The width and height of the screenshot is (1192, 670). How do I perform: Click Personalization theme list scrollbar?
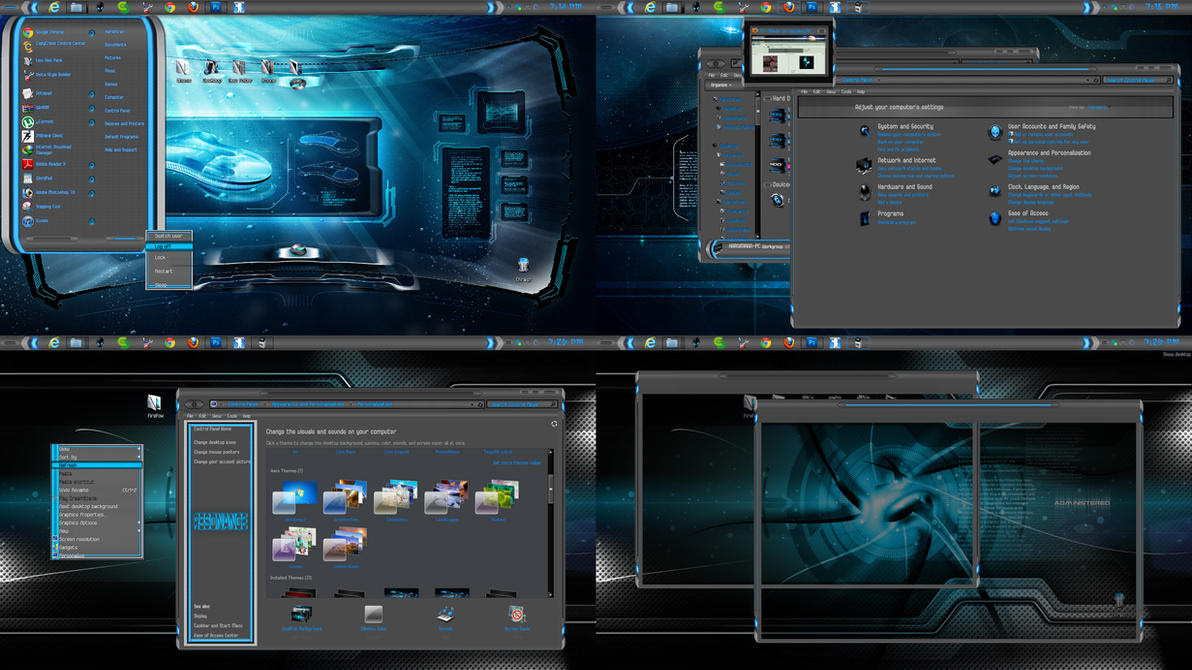point(551,489)
